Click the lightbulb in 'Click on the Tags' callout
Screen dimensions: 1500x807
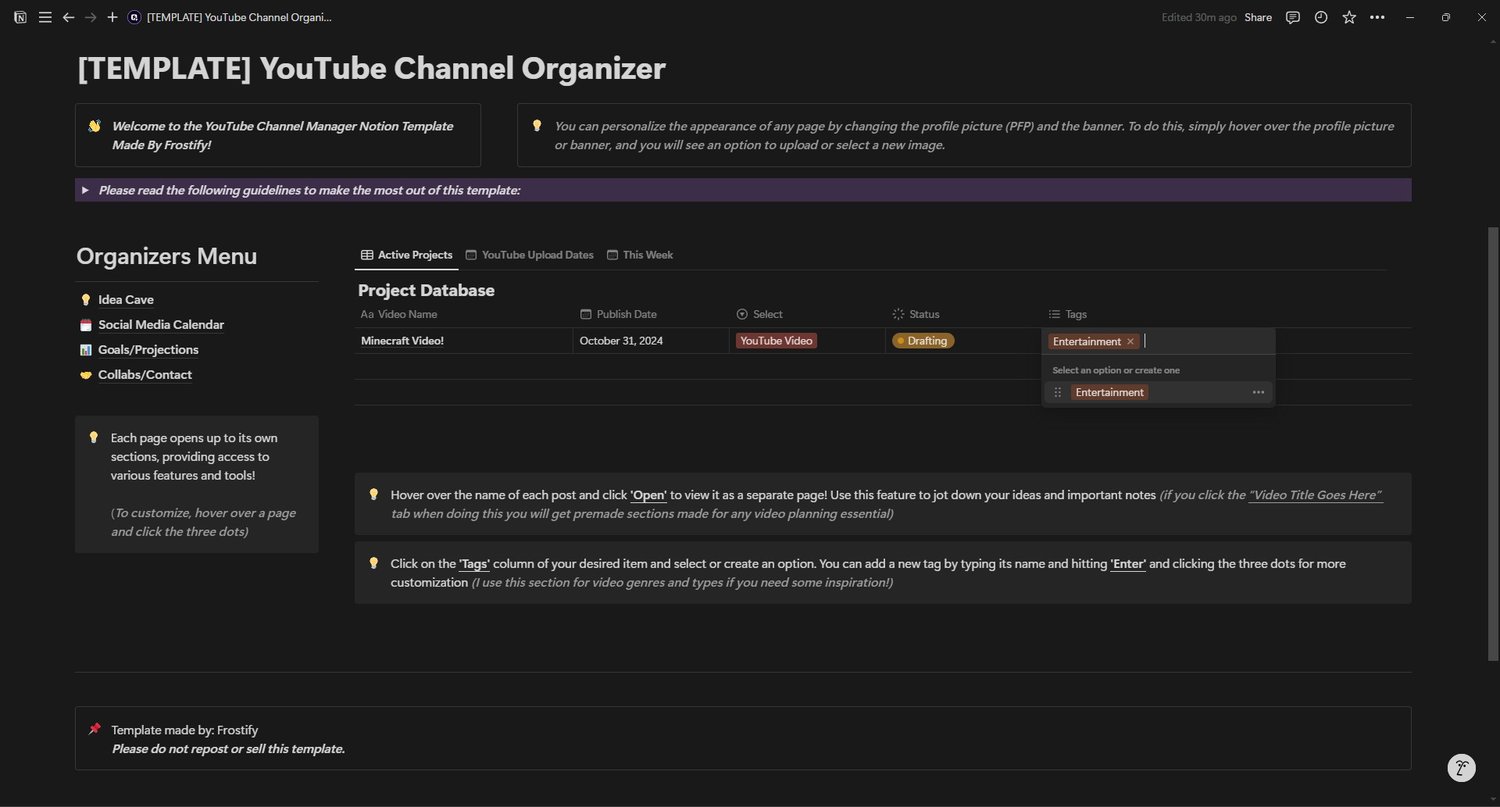(x=374, y=564)
